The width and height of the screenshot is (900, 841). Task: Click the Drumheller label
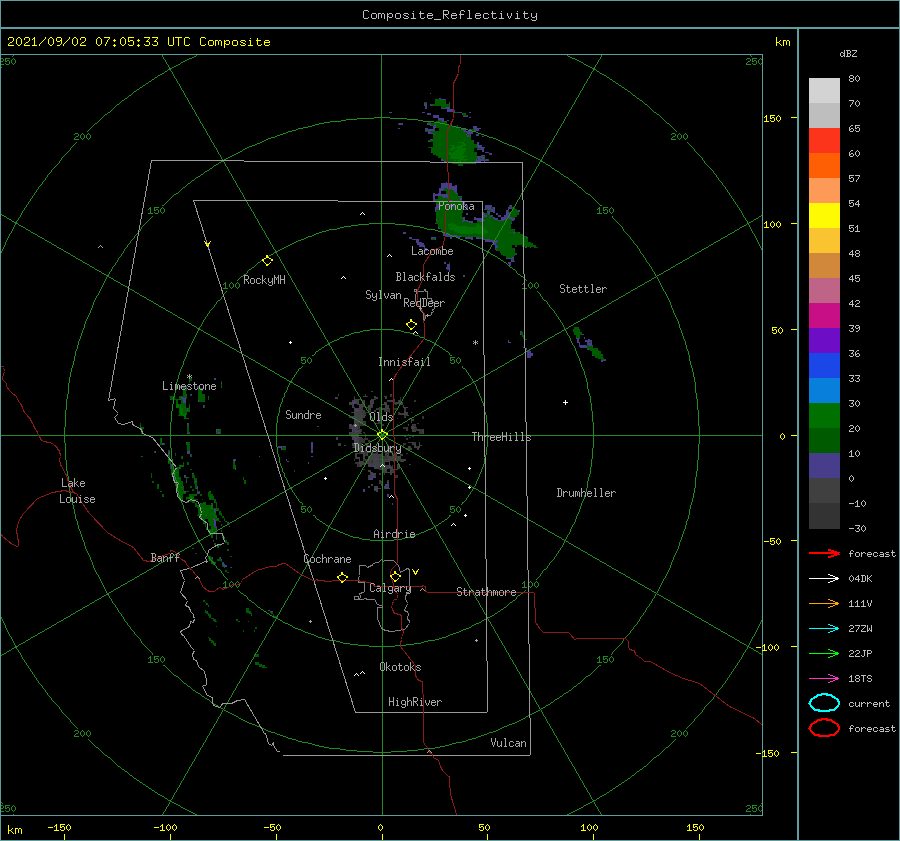coord(586,493)
